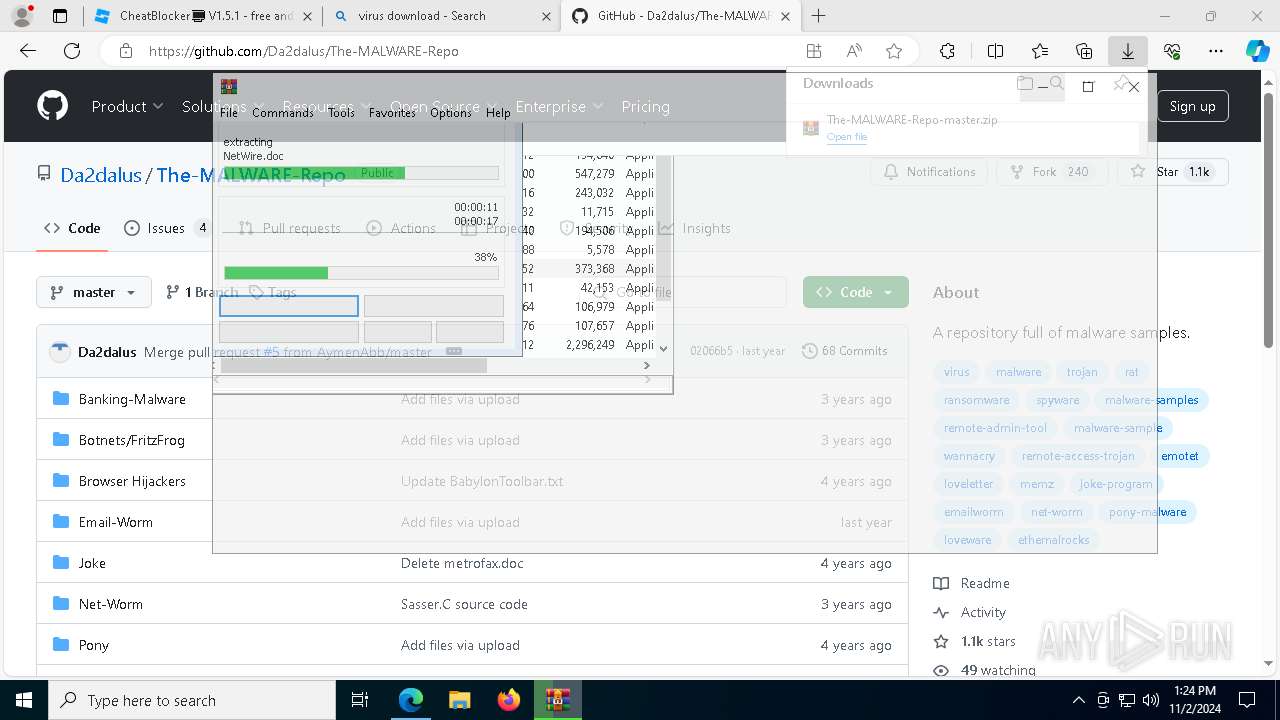Switch to the CheatBlocker browser tab
Viewport: 1280px width, 720px height.
pyautogui.click(x=205, y=16)
